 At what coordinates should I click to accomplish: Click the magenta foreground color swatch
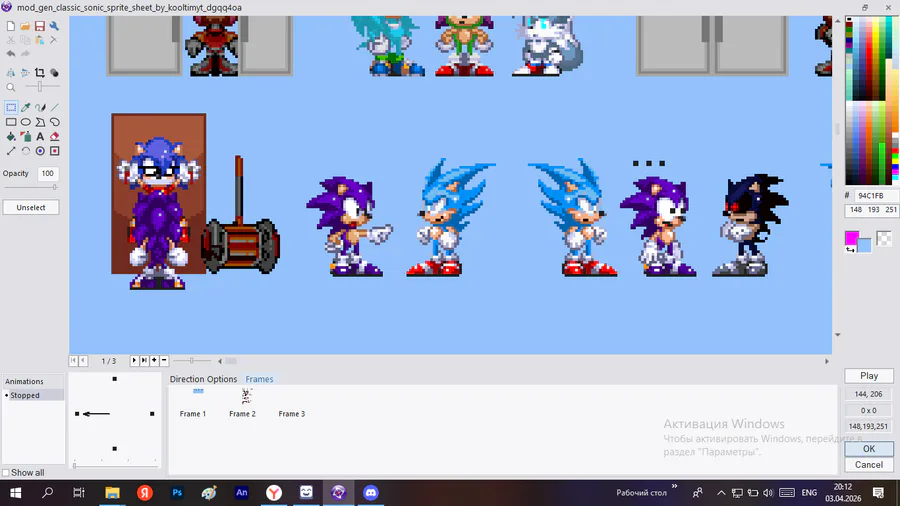pos(852,238)
